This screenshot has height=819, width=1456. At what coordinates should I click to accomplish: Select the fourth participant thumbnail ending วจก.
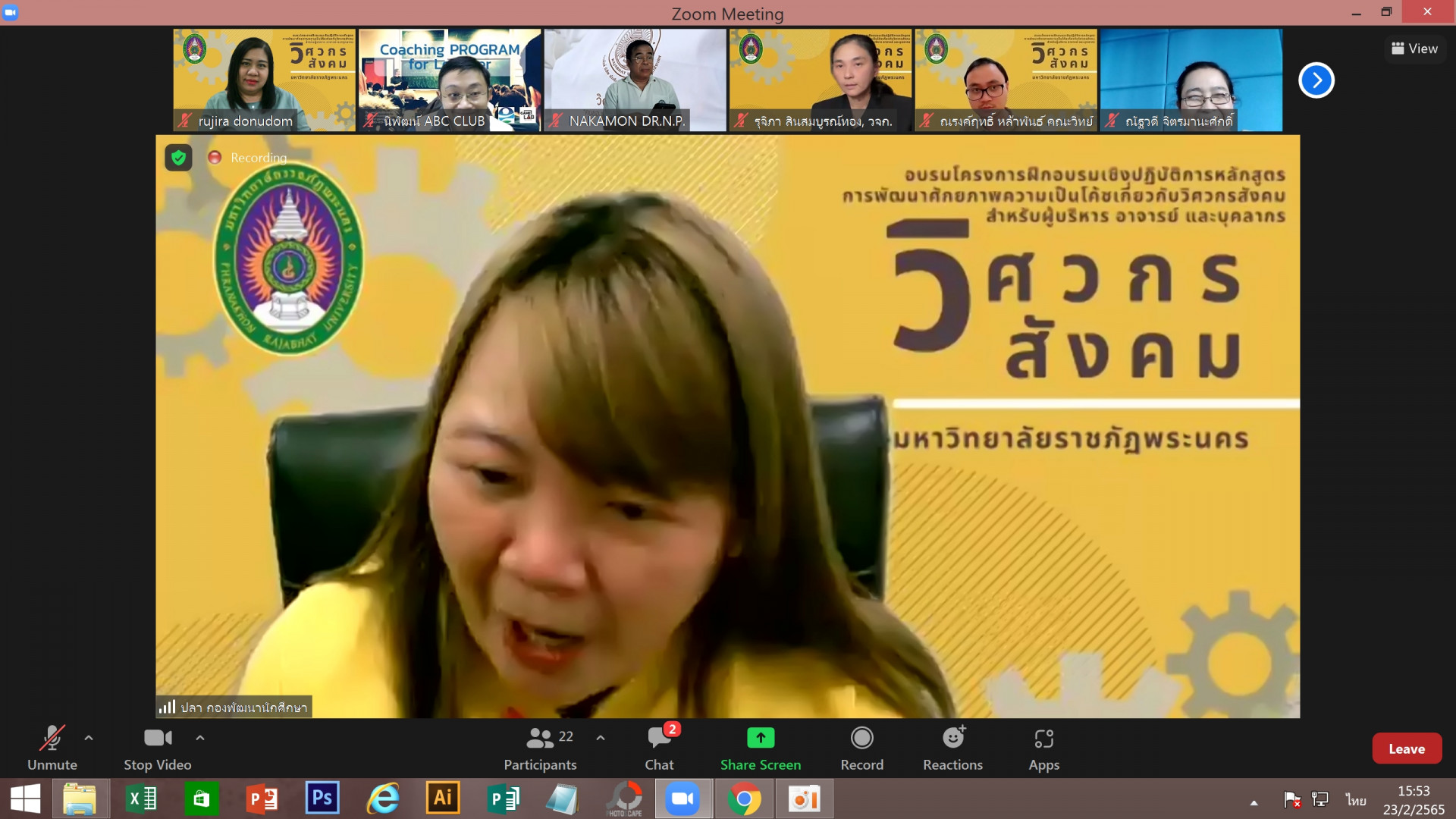(x=821, y=80)
